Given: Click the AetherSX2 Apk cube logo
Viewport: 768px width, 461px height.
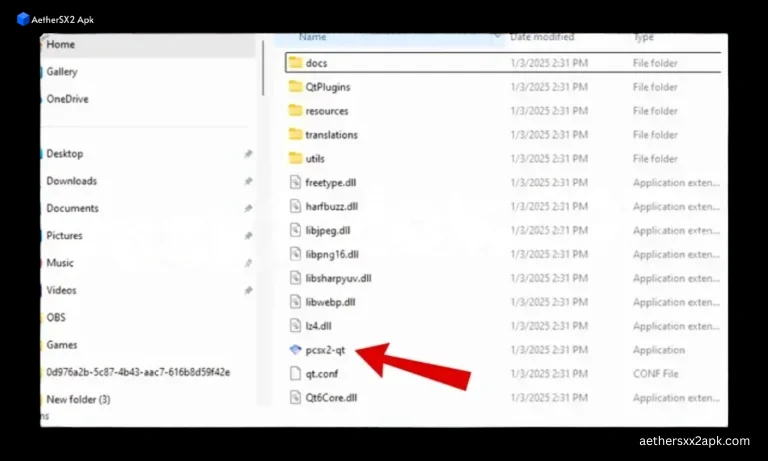Looking at the screenshot, I should click(x=23, y=19).
